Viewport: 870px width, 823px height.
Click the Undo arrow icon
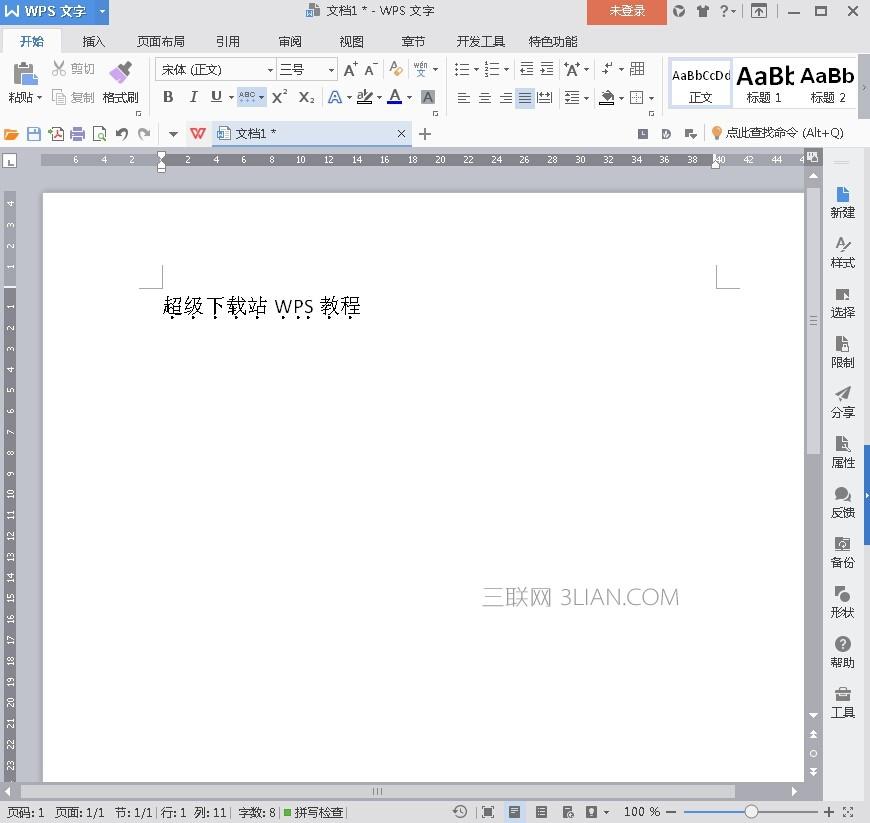click(122, 134)
